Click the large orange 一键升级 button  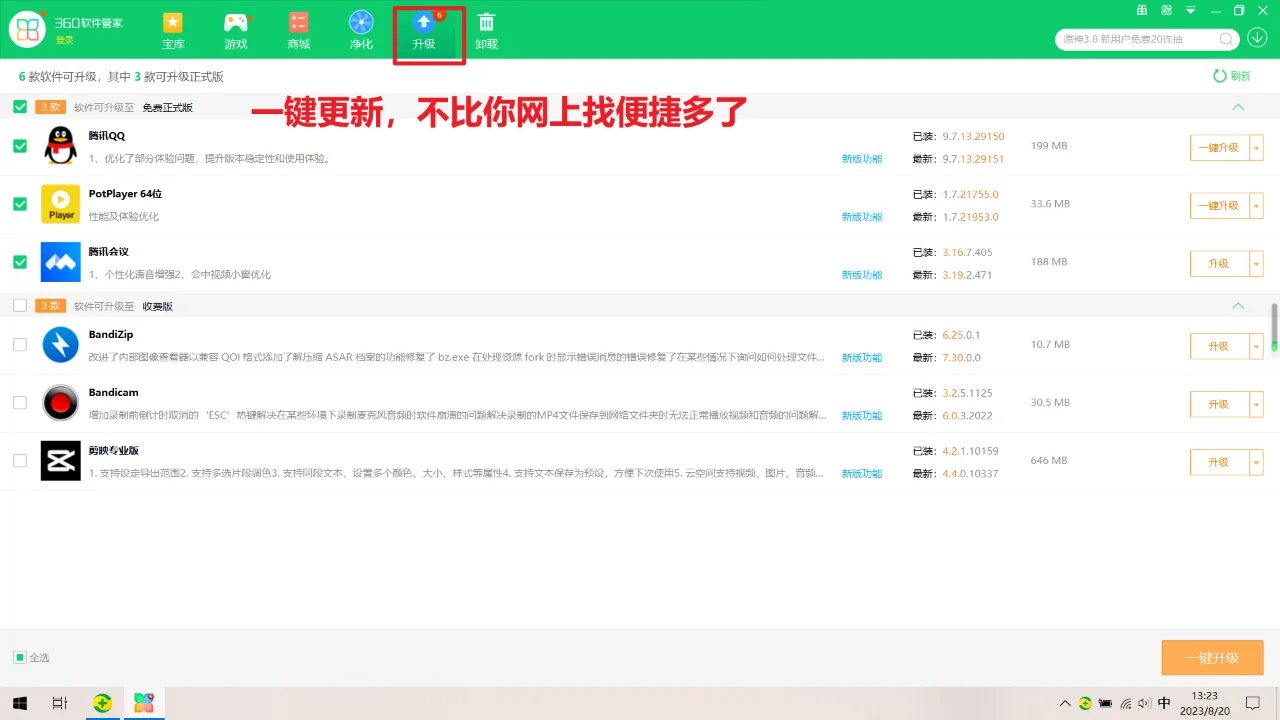(1212, 658)
